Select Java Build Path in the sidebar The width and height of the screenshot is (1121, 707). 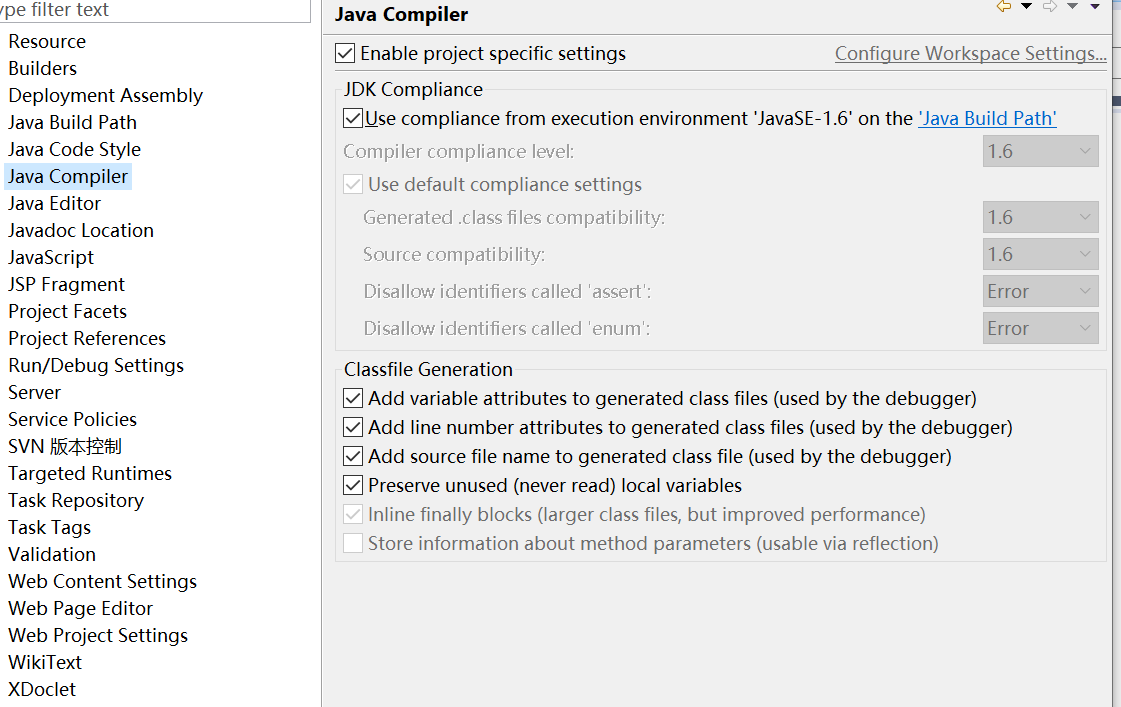72,122
